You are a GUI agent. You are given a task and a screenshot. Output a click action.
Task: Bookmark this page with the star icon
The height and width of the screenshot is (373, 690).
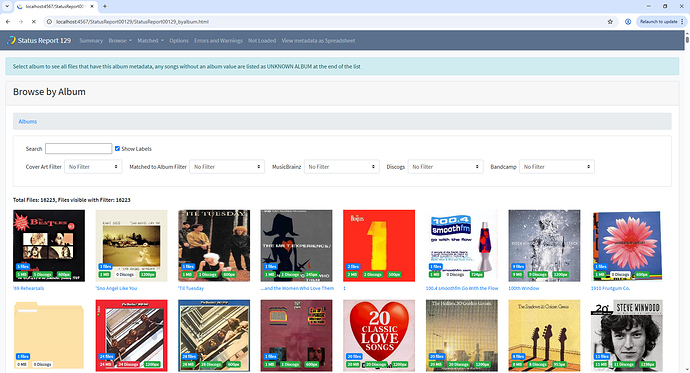tap(610, 22)
